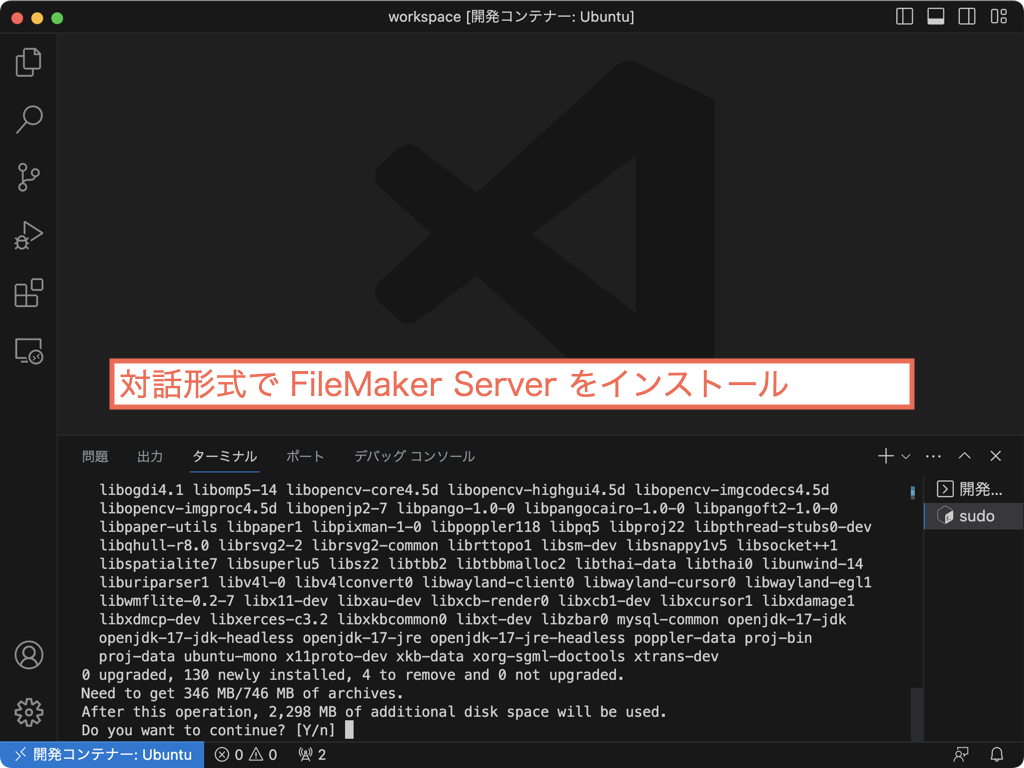Open the feedback icon in status bar
Viewport: 1024px width, 768px height.
[x=961, y=755]
